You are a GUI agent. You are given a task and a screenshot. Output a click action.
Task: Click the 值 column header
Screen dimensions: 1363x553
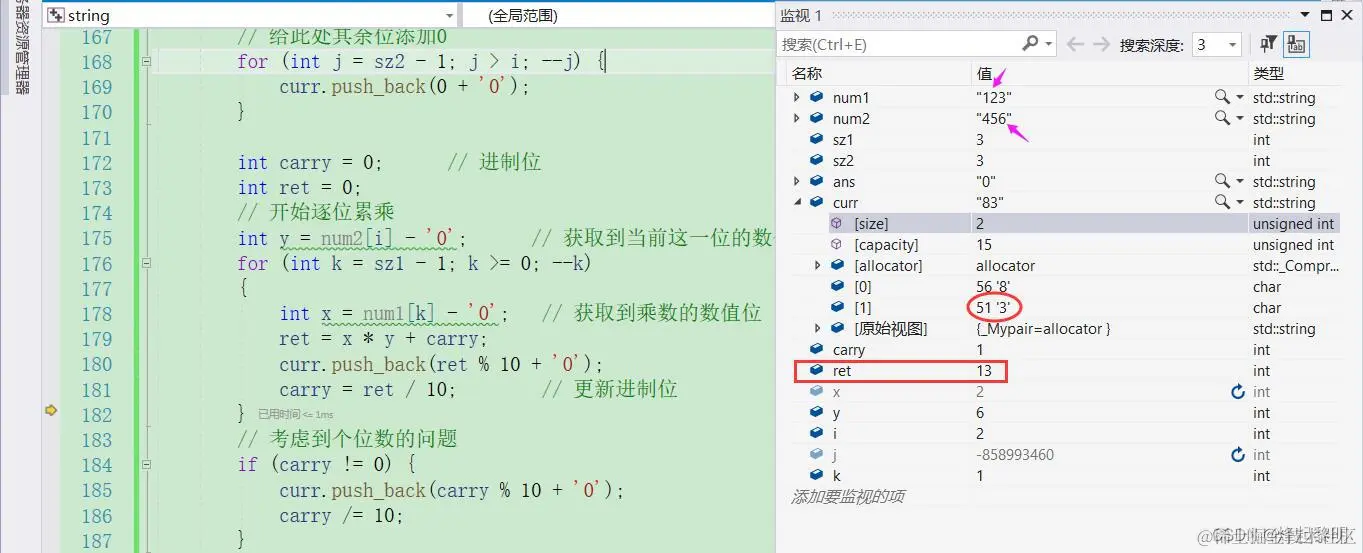click(984, 73)
